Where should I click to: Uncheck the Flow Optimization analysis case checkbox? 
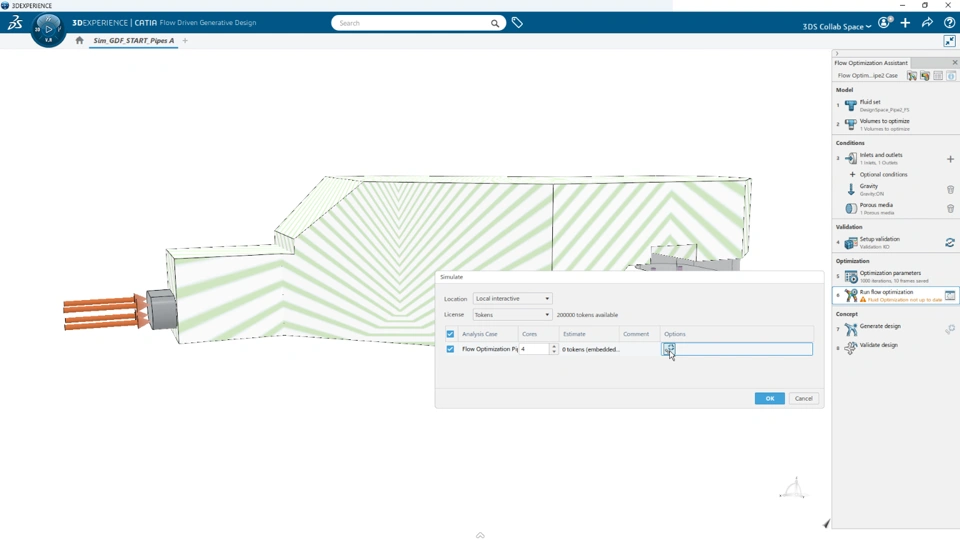pyautogui.click(x=450, y=349)
